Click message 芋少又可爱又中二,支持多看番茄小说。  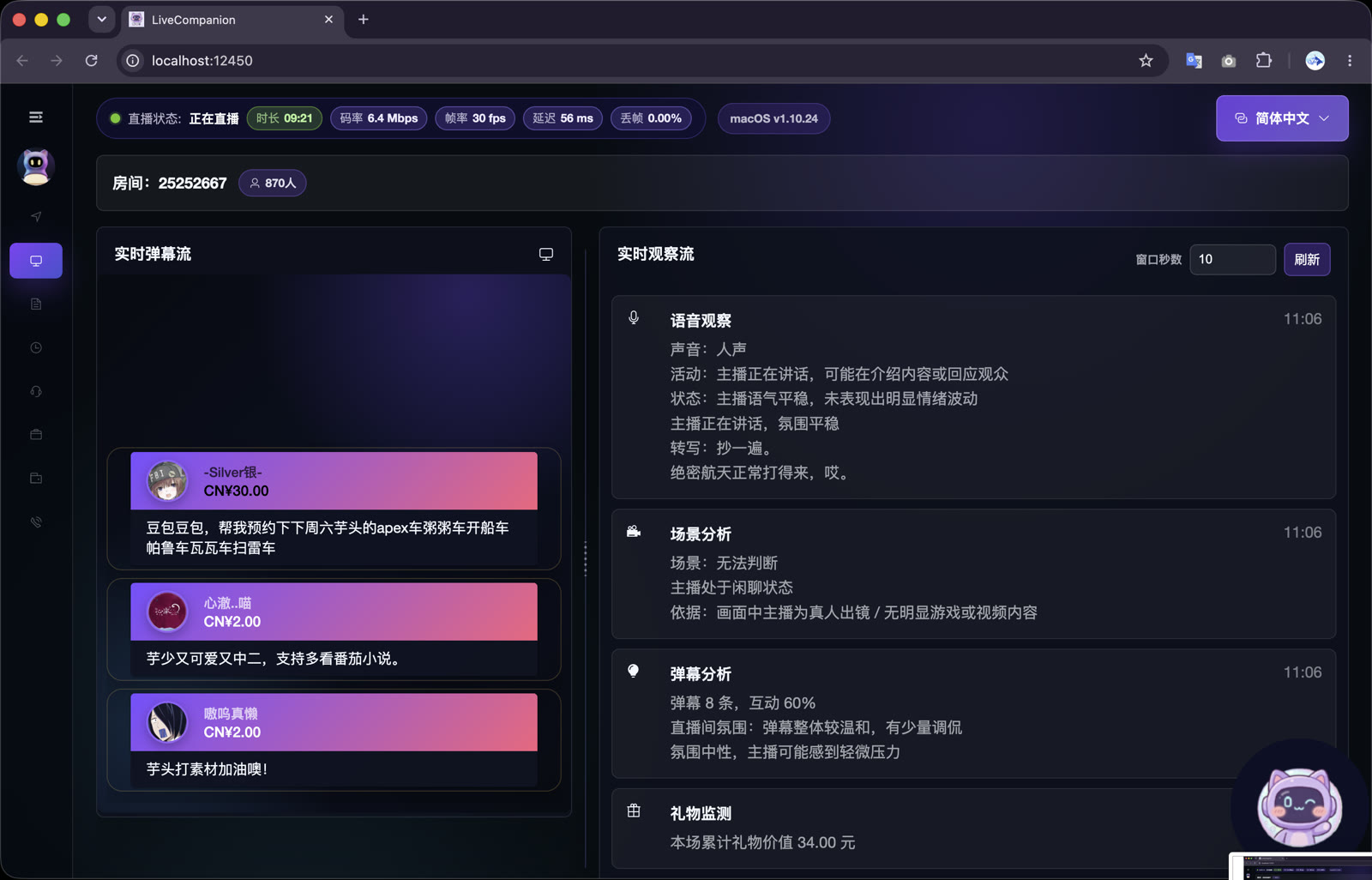[x=274, y=659]
